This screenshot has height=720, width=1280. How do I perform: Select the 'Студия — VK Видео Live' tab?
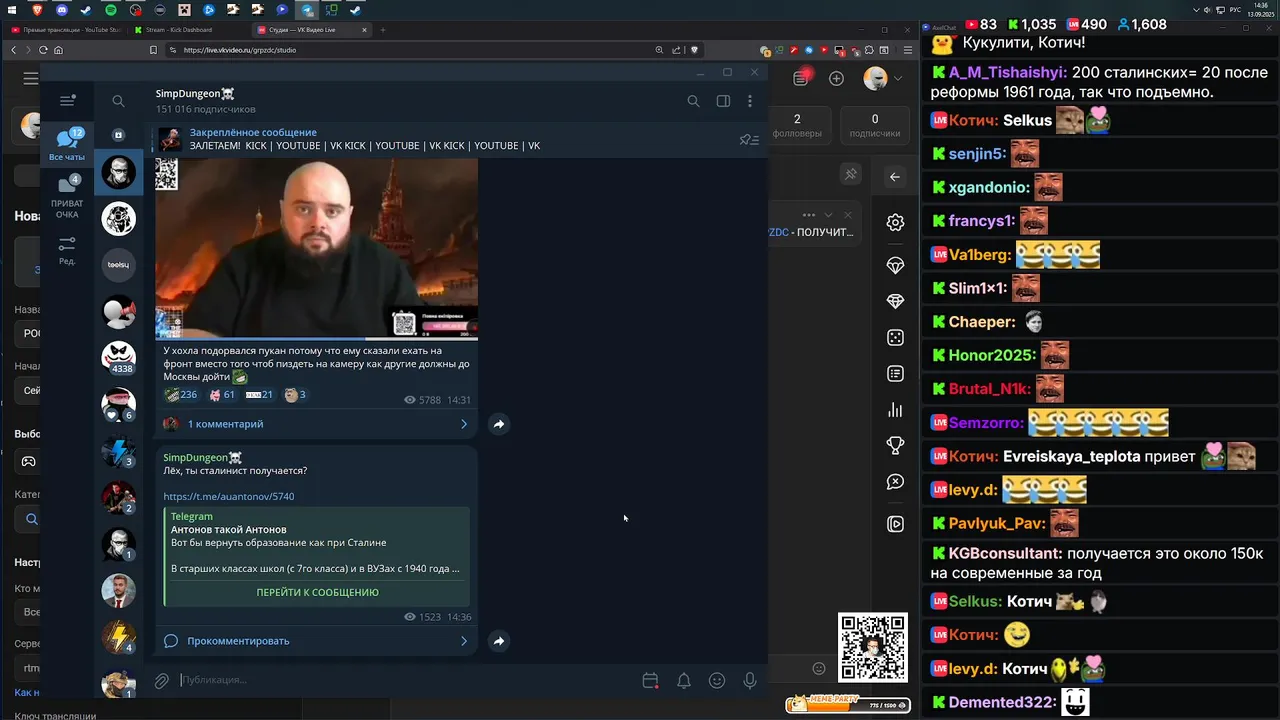coord(312,30)
